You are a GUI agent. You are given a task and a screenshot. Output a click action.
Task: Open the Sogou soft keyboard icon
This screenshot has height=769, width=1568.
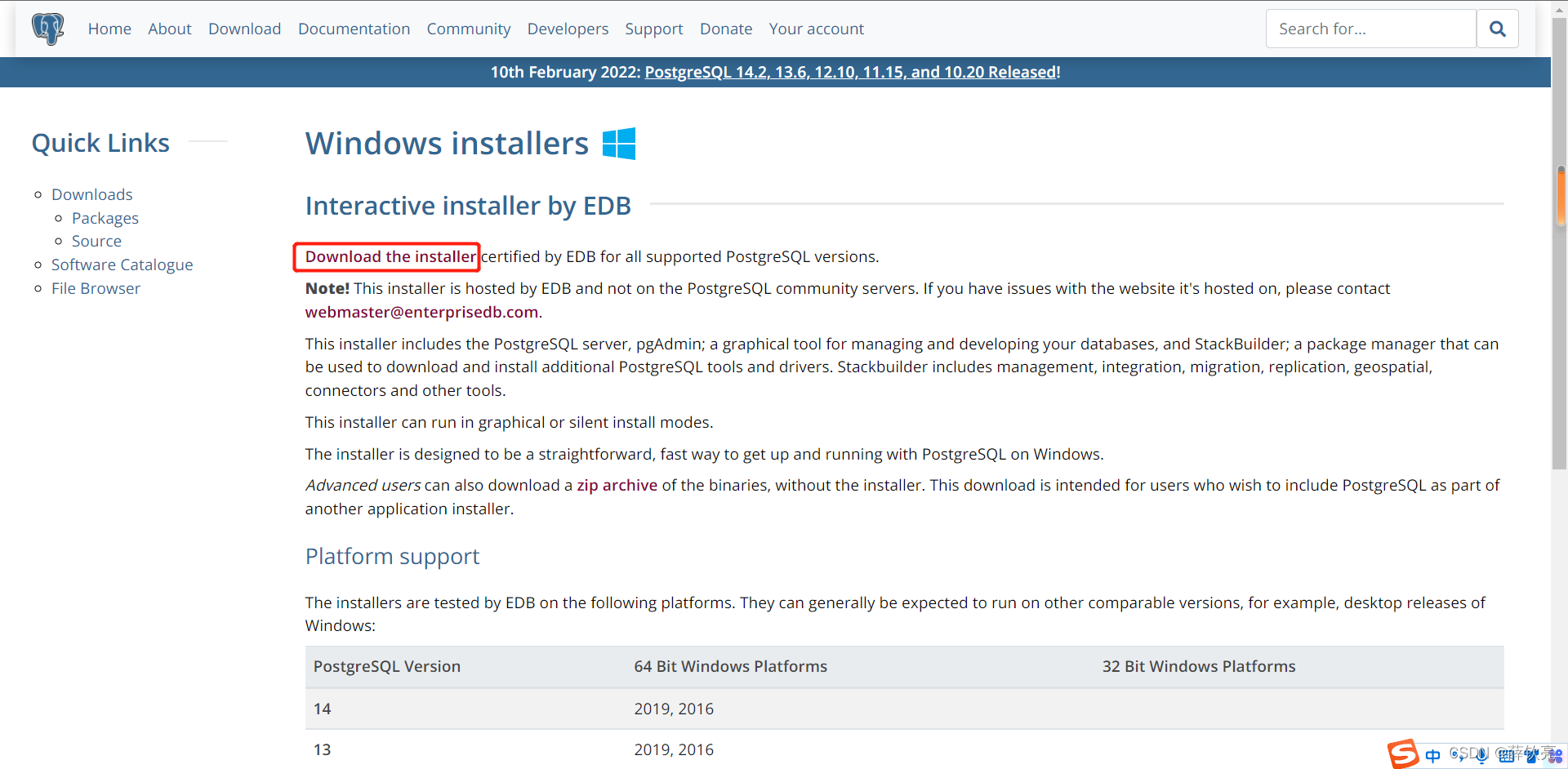1507,757
